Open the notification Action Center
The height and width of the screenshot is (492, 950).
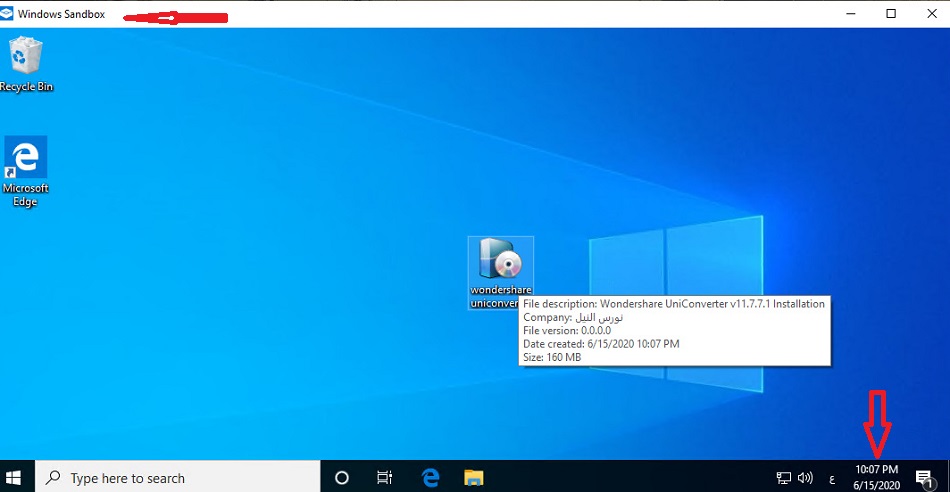(924, 478)
